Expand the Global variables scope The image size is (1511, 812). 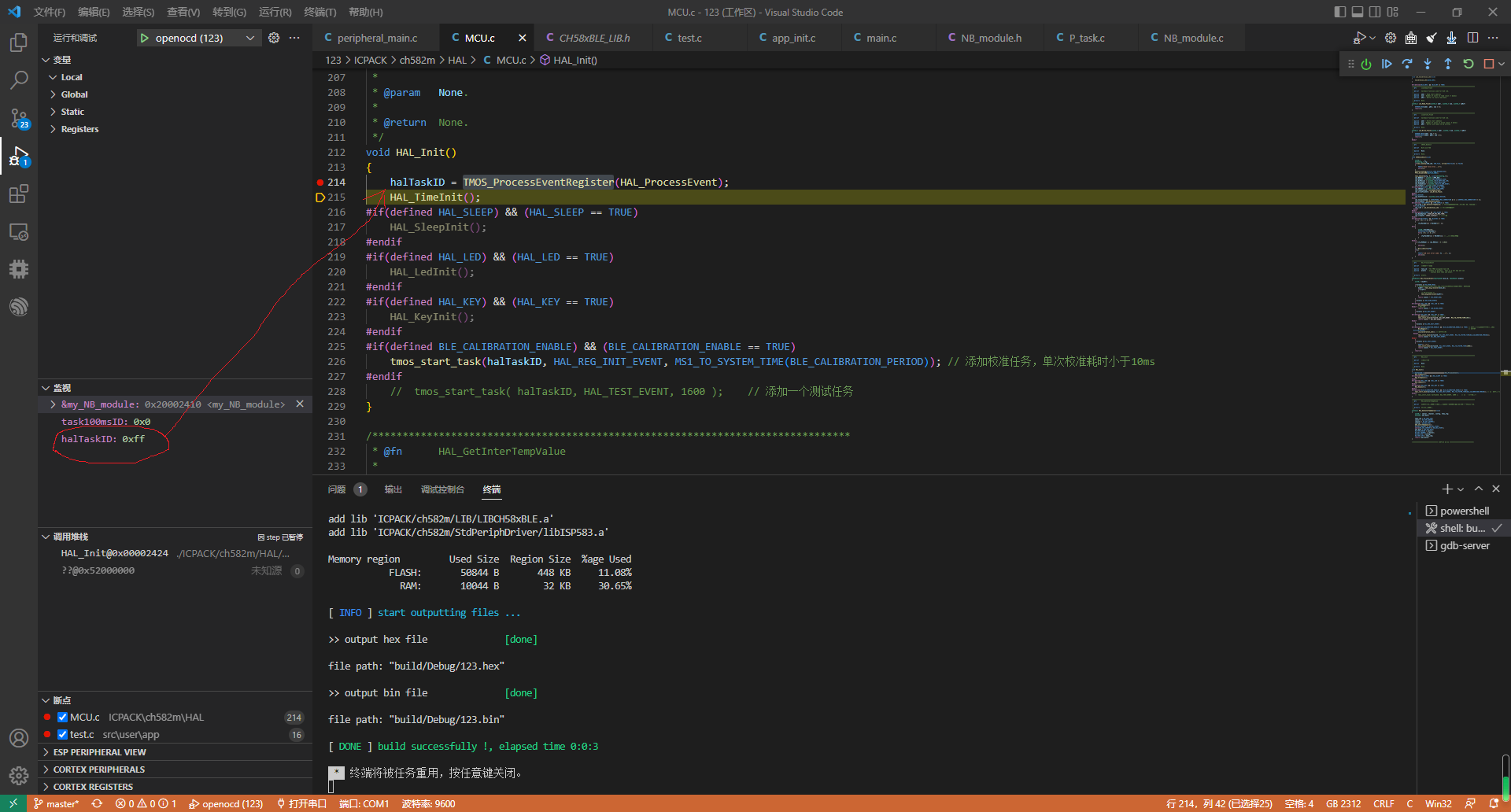click(53, 94)
